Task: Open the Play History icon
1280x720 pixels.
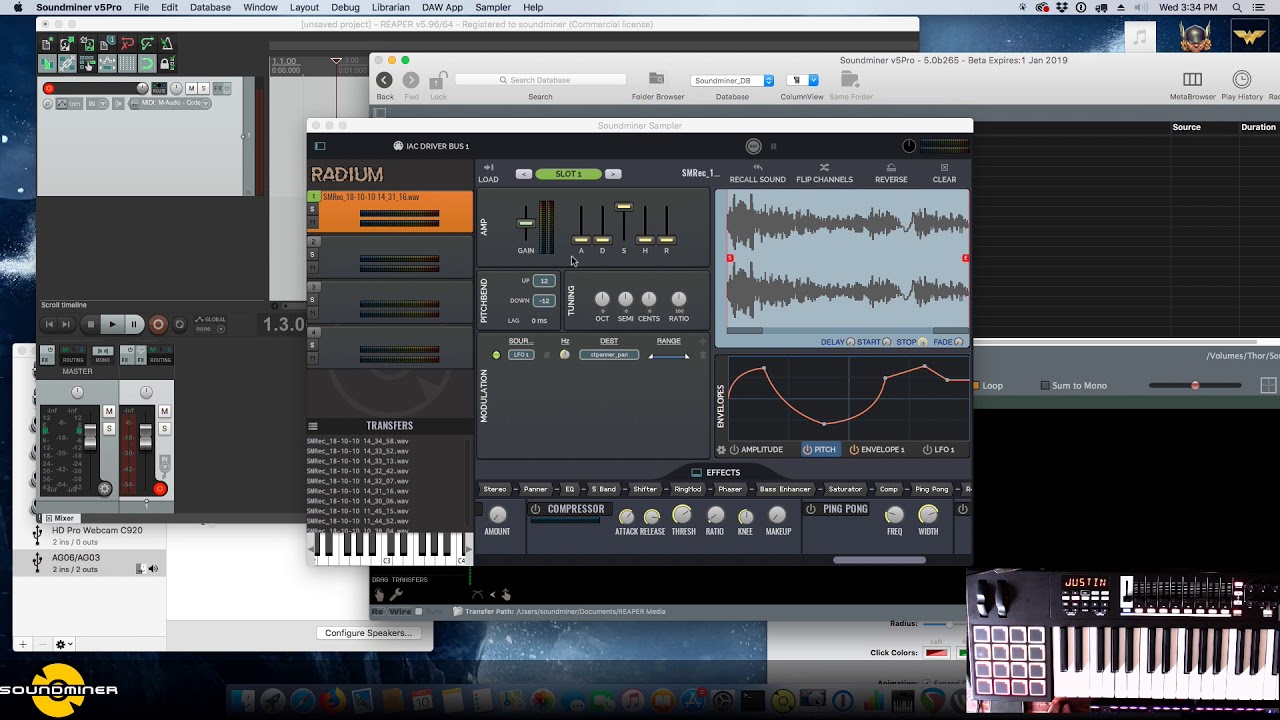Action: (1242, 79)
